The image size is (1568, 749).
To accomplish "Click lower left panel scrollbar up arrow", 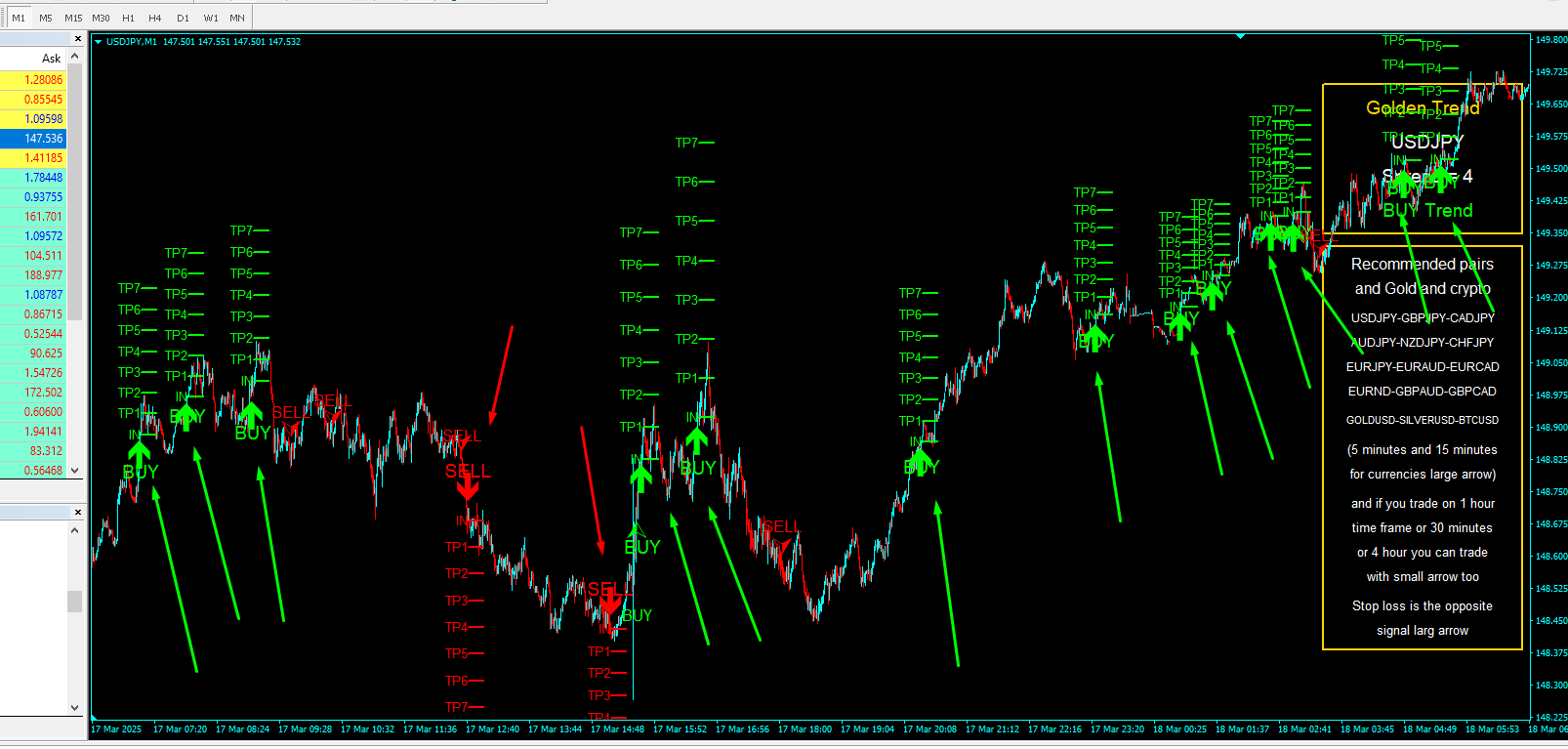I will point(74,530).
